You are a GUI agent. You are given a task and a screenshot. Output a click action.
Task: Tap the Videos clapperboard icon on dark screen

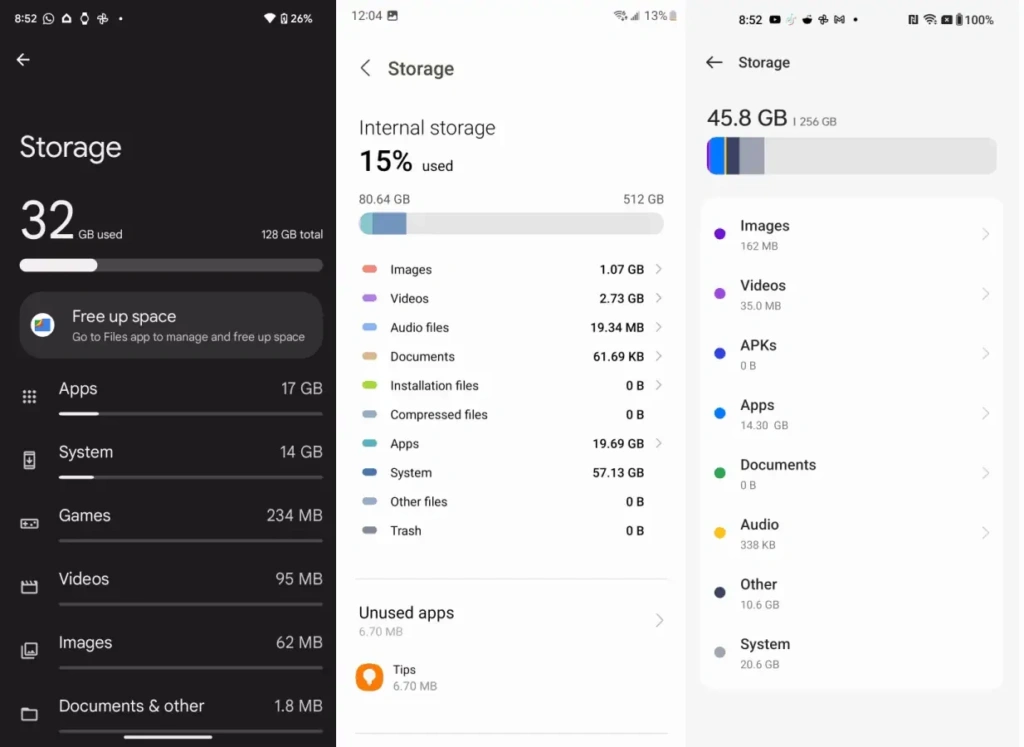[29, 586]
